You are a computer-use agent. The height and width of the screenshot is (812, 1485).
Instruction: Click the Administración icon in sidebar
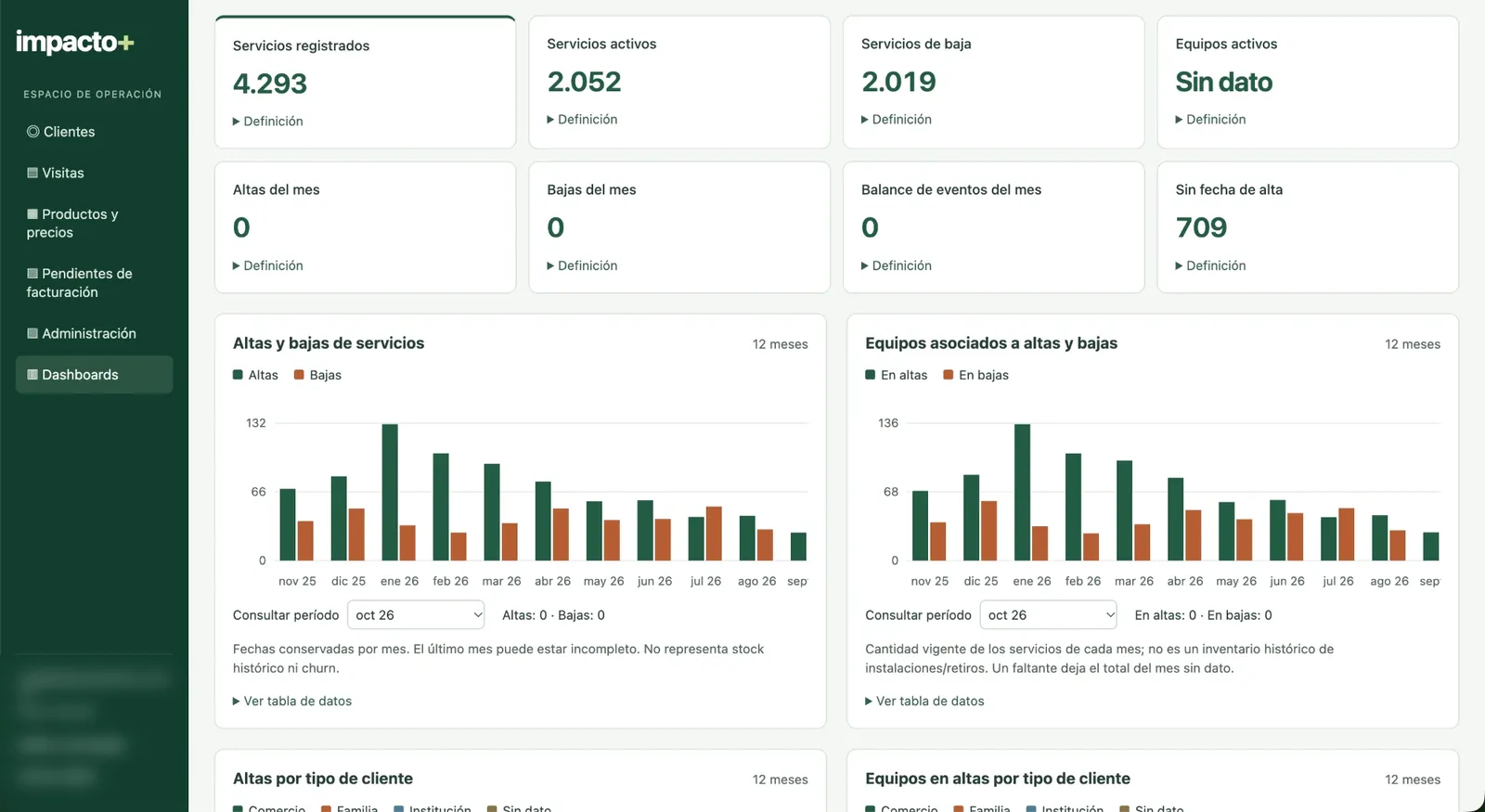[x=32, y=333]
